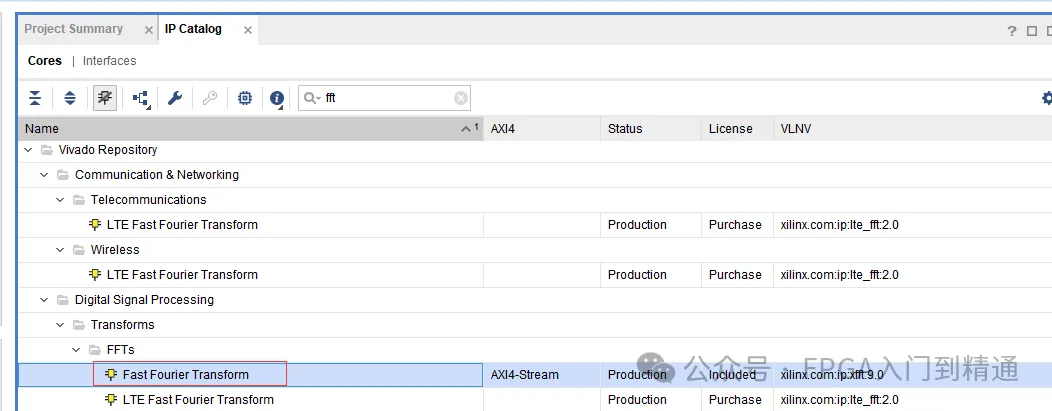The image size is (1052, 411).
Task: Click the IP icon on Telecommunications LTE row
Action: (x=95, y=225)
